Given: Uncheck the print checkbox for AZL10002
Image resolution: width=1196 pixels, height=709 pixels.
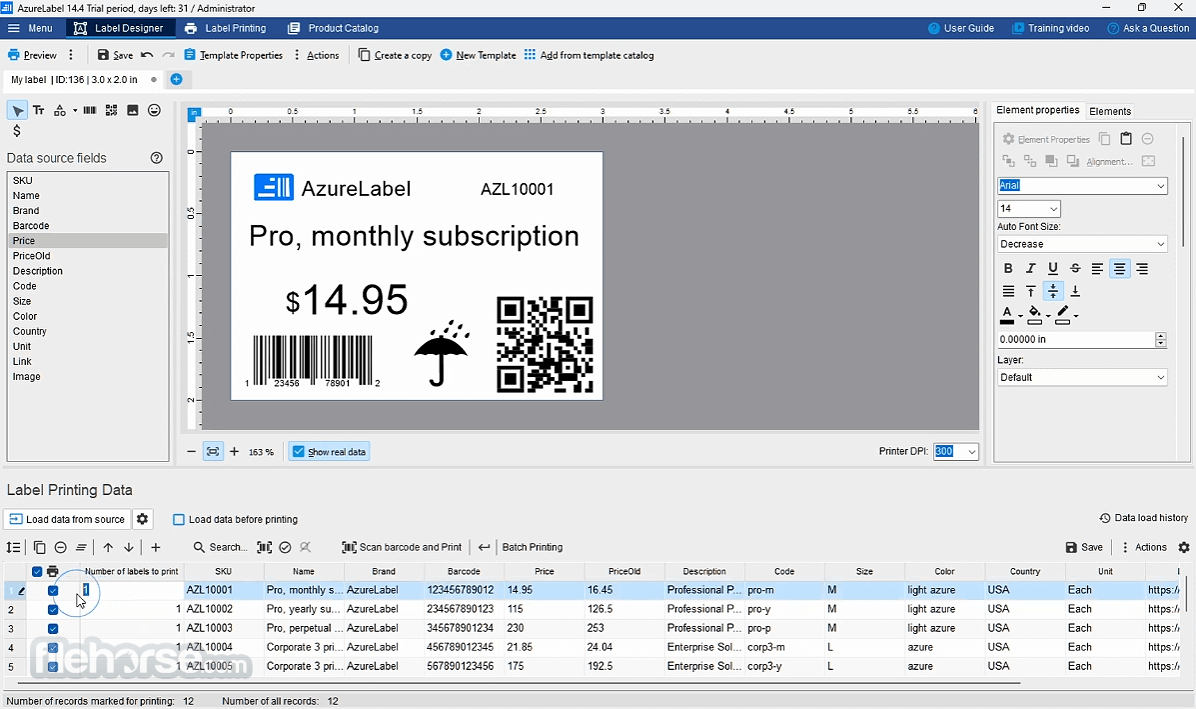Looking at the screenshot, I should point(53,609).
